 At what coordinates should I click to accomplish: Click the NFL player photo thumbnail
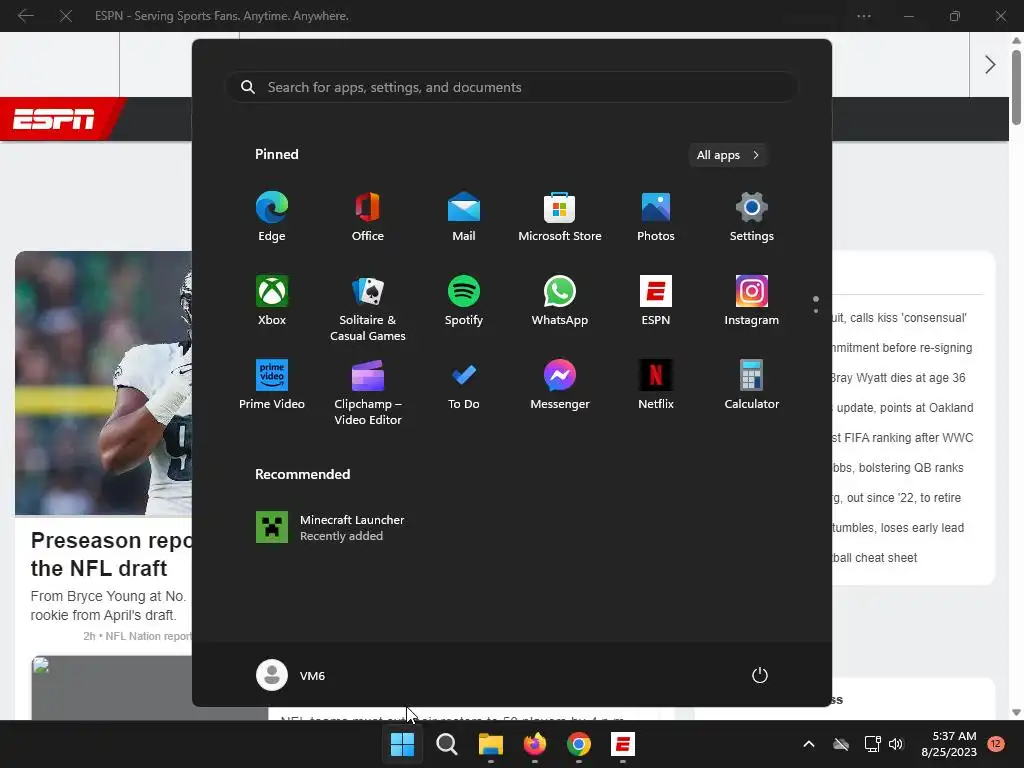[x=103, y=383]
